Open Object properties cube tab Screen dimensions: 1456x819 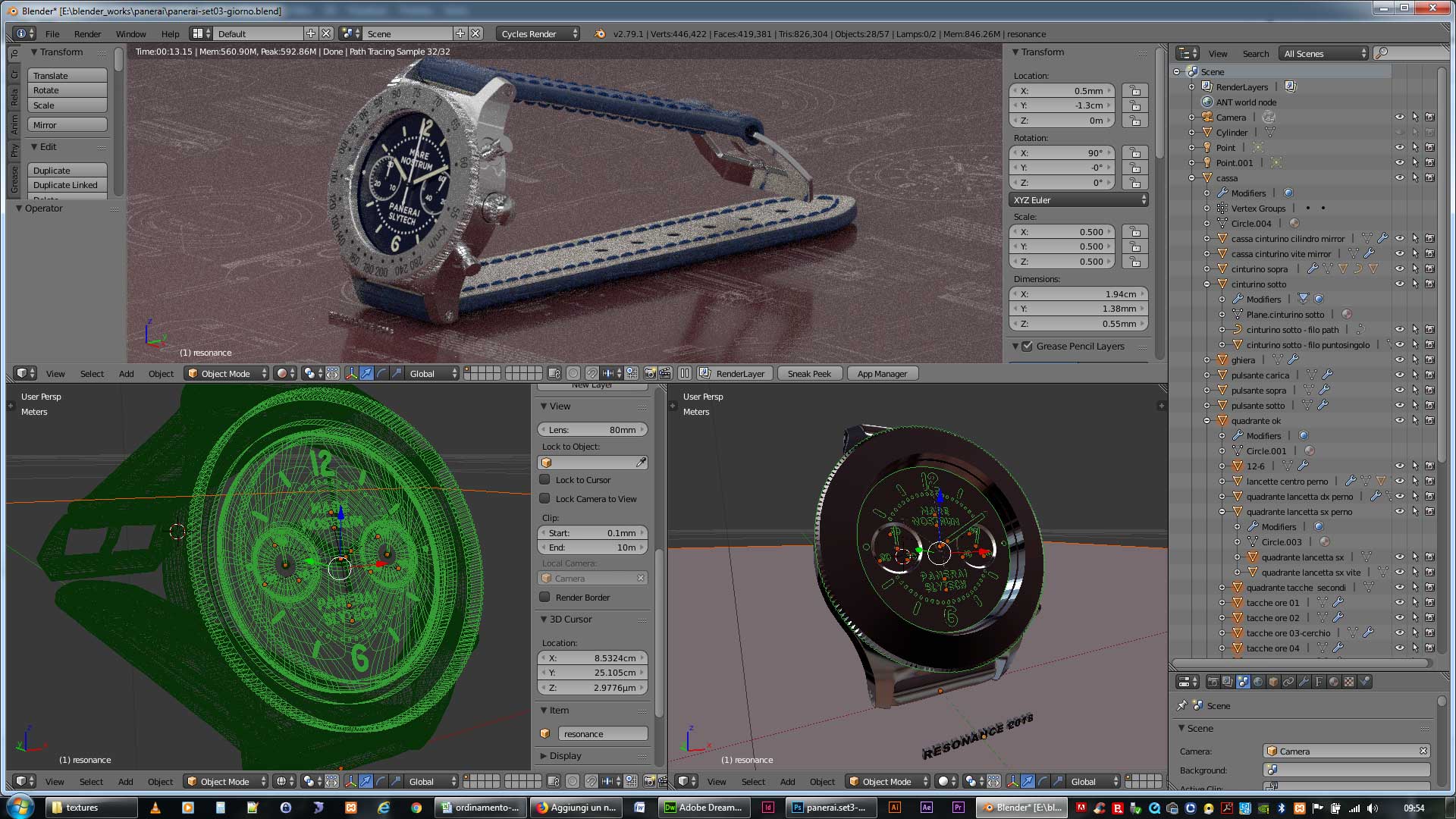point(1273,682)
